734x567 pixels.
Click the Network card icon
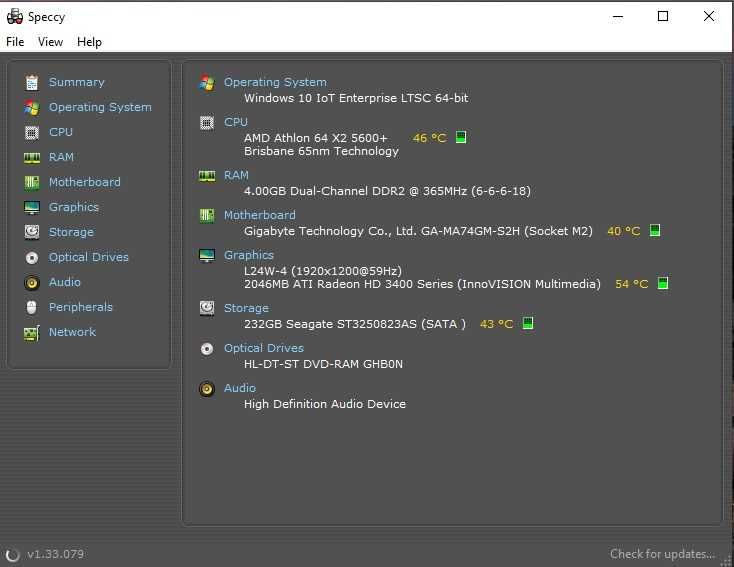tap(32, 333)
